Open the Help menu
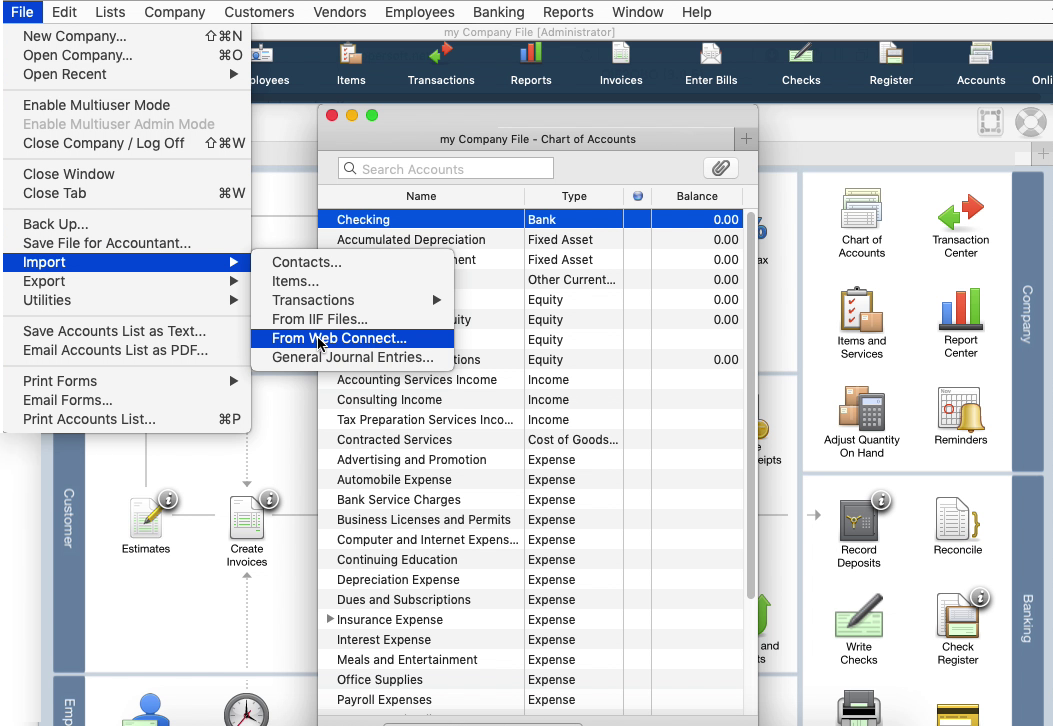1053x726 pixels. pyautogui.click(x=696, y=12)
